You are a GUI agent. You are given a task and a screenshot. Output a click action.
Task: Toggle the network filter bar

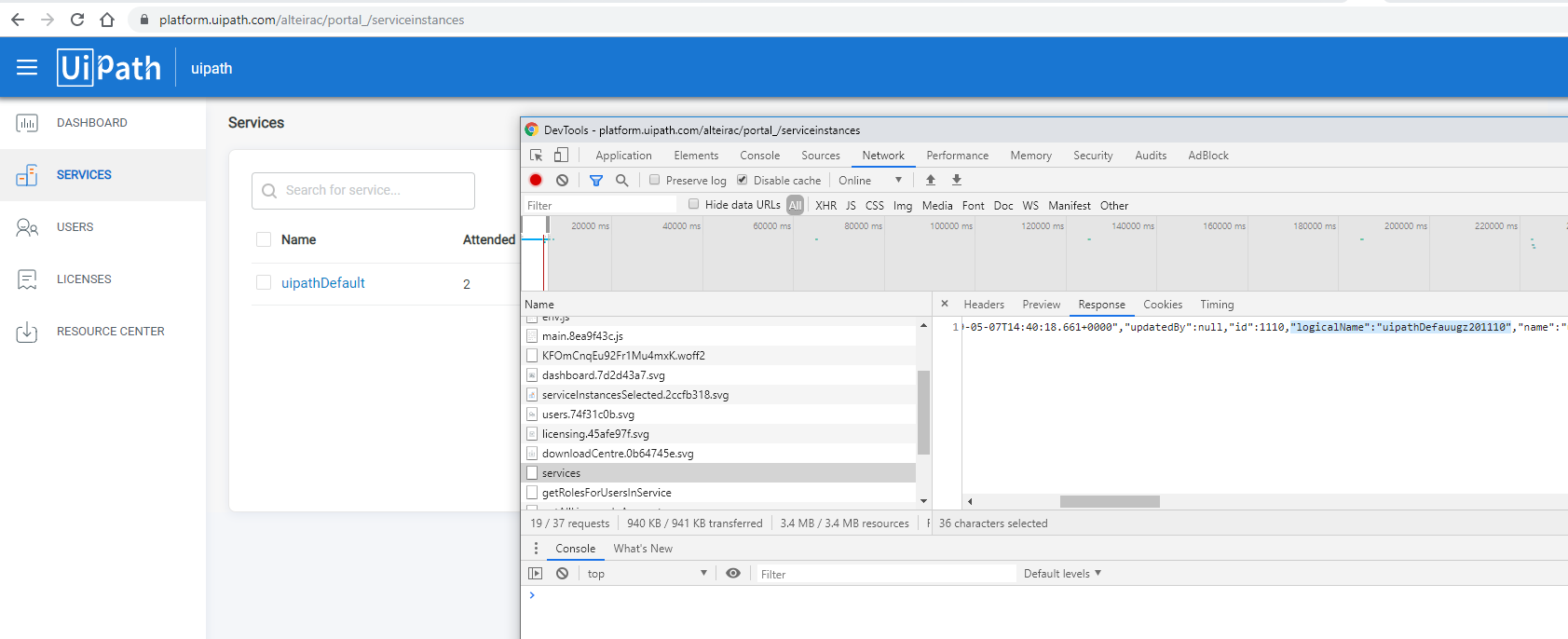[596, 181]
